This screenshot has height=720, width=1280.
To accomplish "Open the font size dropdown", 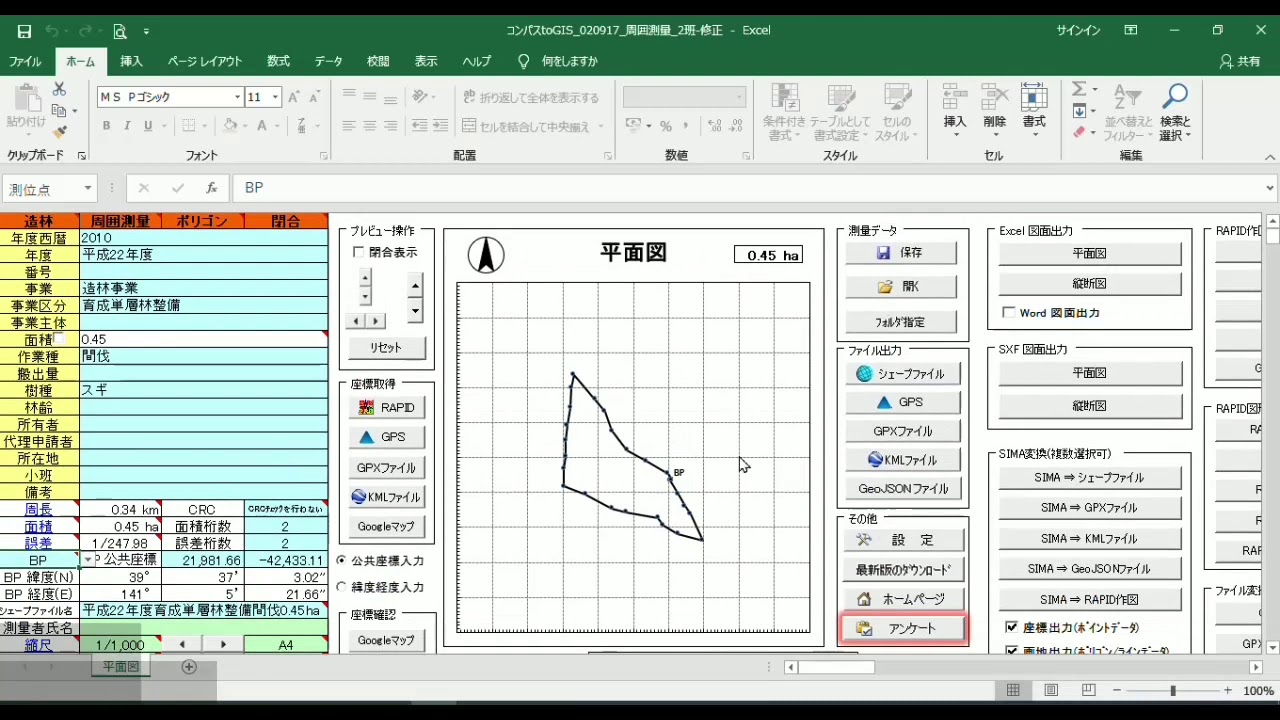I will (275, 97).
